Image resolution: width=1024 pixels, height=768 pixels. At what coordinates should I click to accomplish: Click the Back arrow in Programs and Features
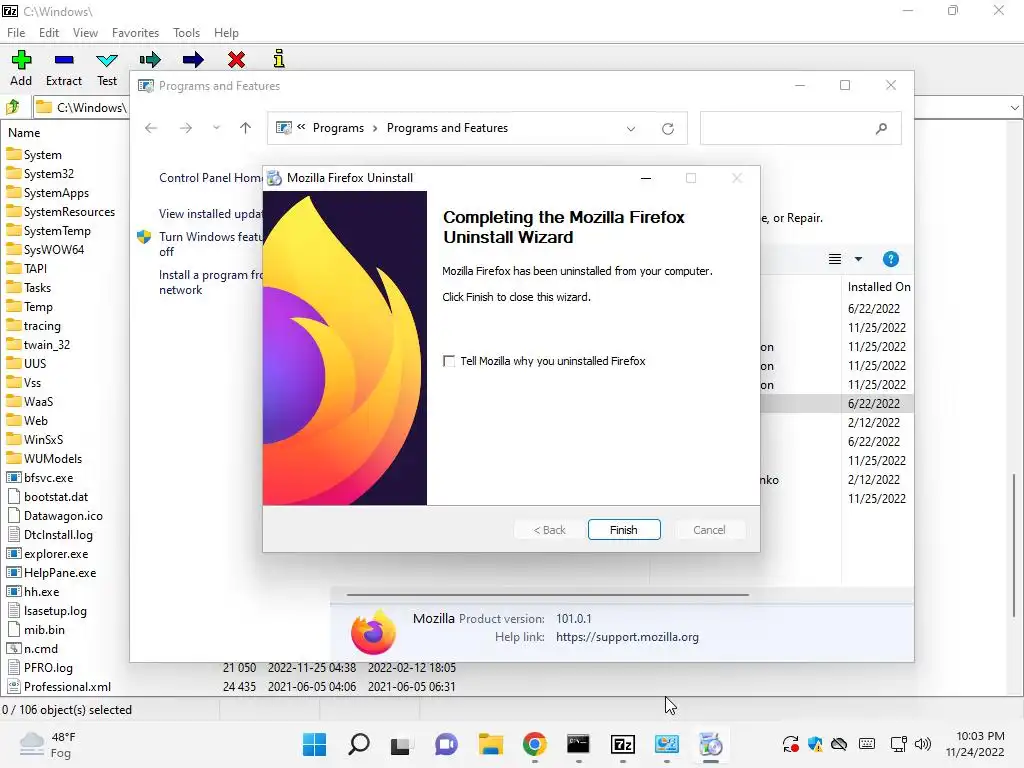point(151,128)
